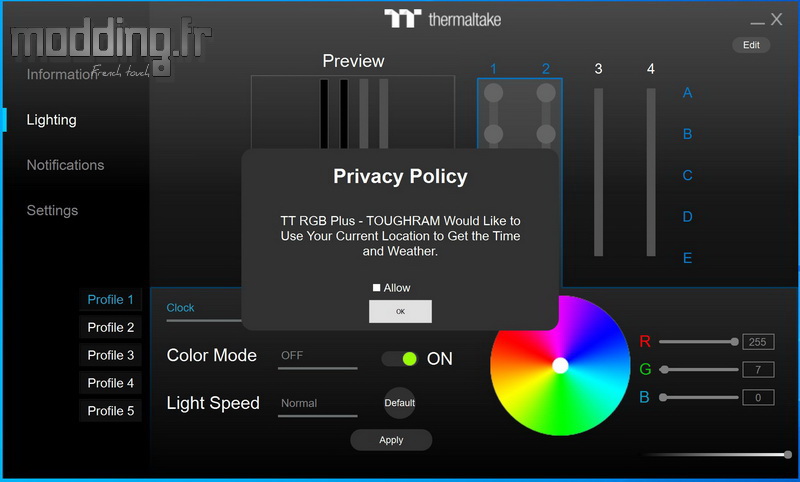Select RAM module 3 label
The image size is (800, 482).
coord(598,69)
